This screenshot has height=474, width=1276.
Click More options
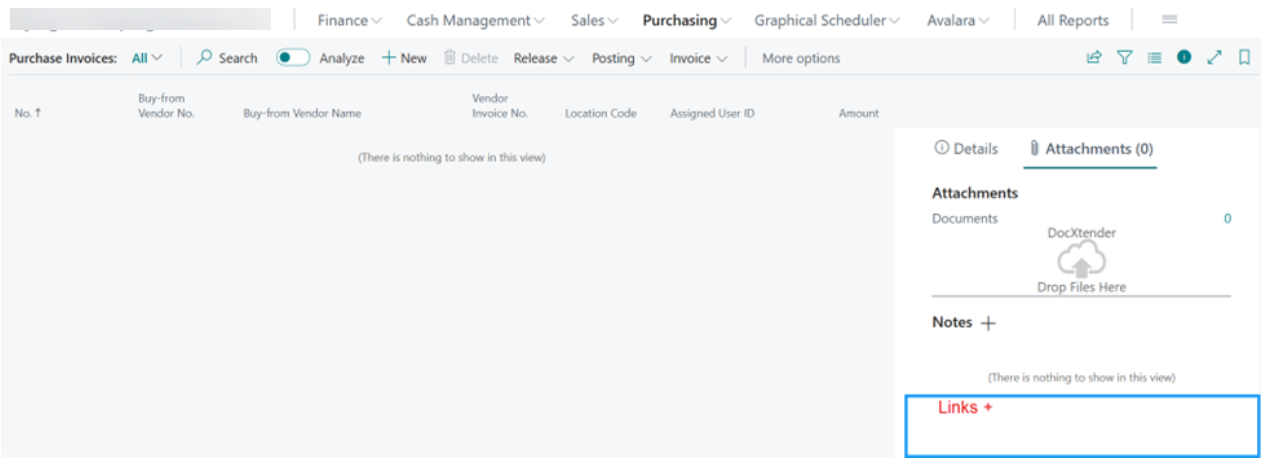click(x=801, y=58)
